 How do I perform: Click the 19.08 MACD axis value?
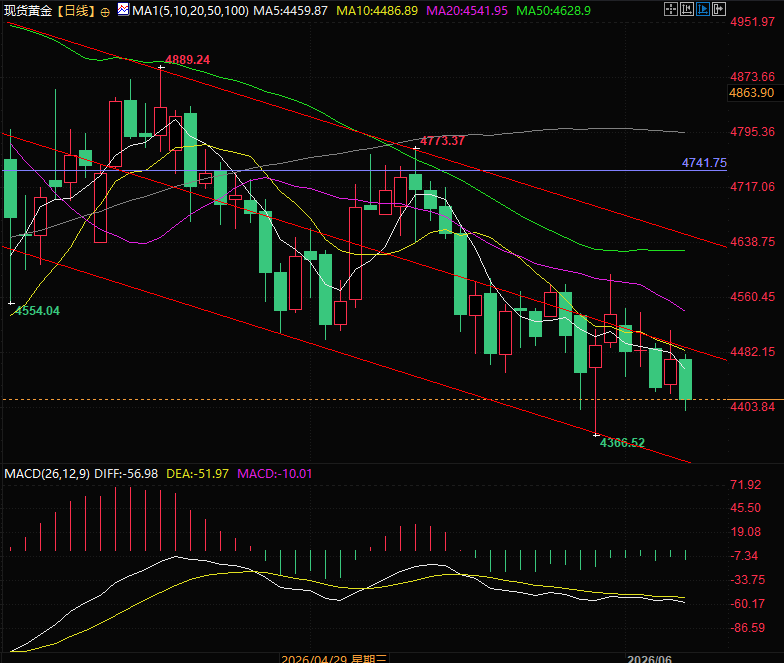pyautogui.click(x=746, y=532)
